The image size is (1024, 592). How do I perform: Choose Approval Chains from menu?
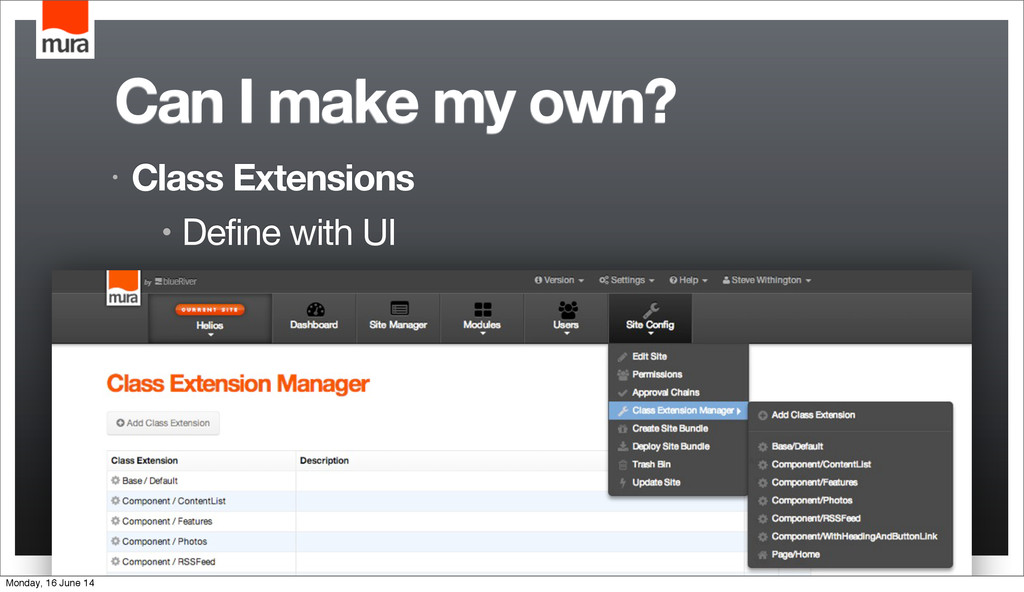tap(679, 393)
